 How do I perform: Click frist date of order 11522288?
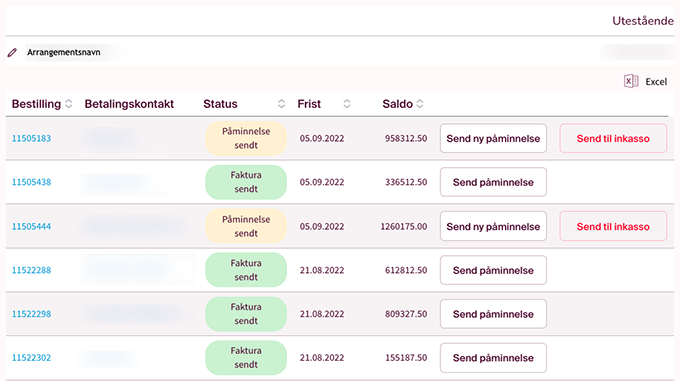click(x=322, y=270)
